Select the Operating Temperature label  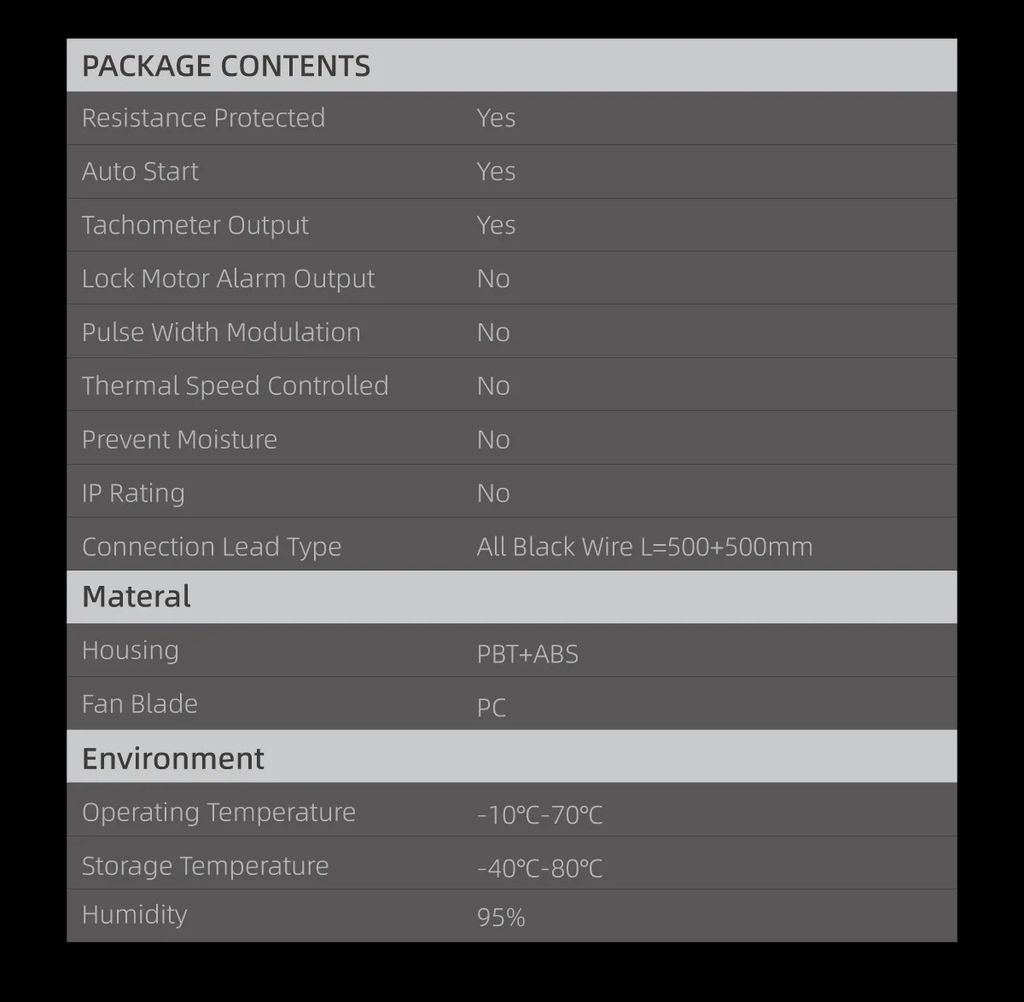[218, 812]
